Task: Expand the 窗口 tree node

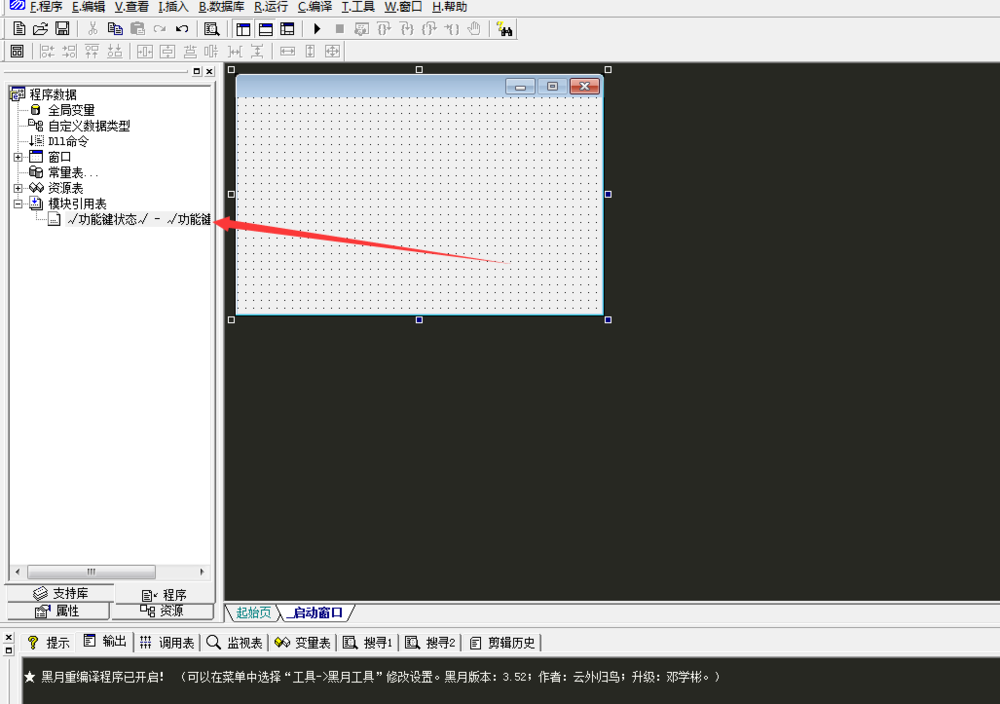Action: pos(18,157)
